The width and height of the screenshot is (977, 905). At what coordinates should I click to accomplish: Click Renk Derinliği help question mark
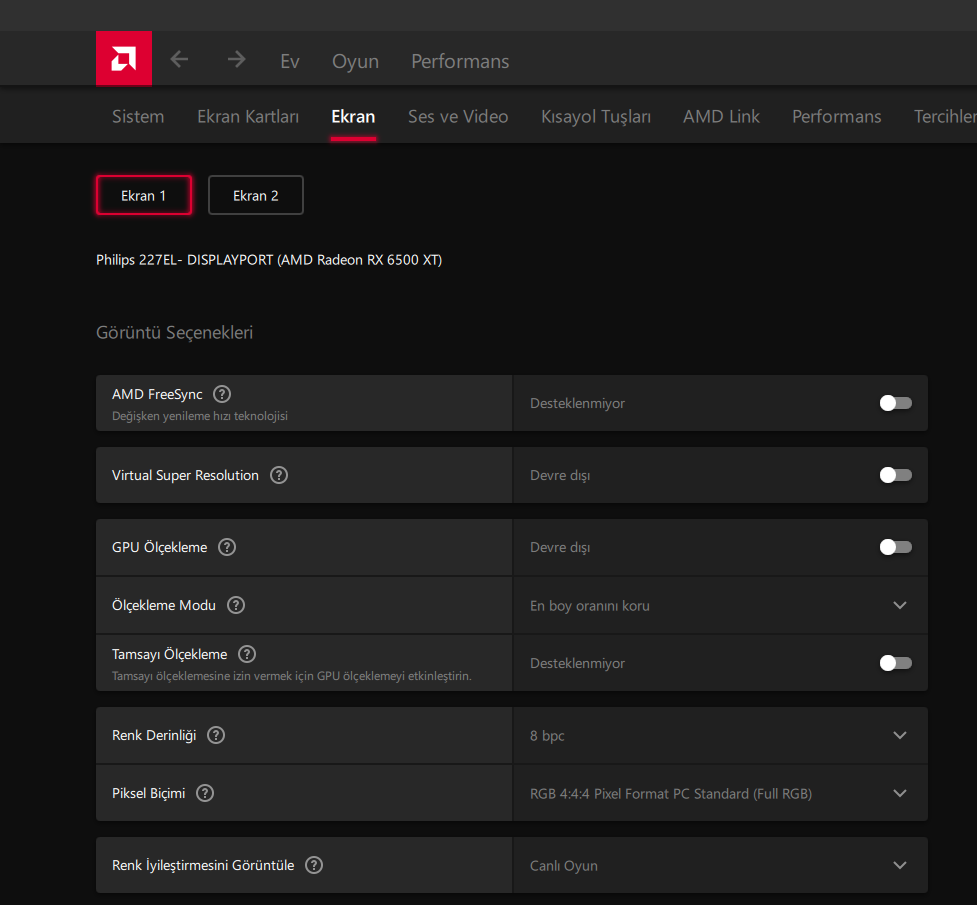tap(216, 735)
